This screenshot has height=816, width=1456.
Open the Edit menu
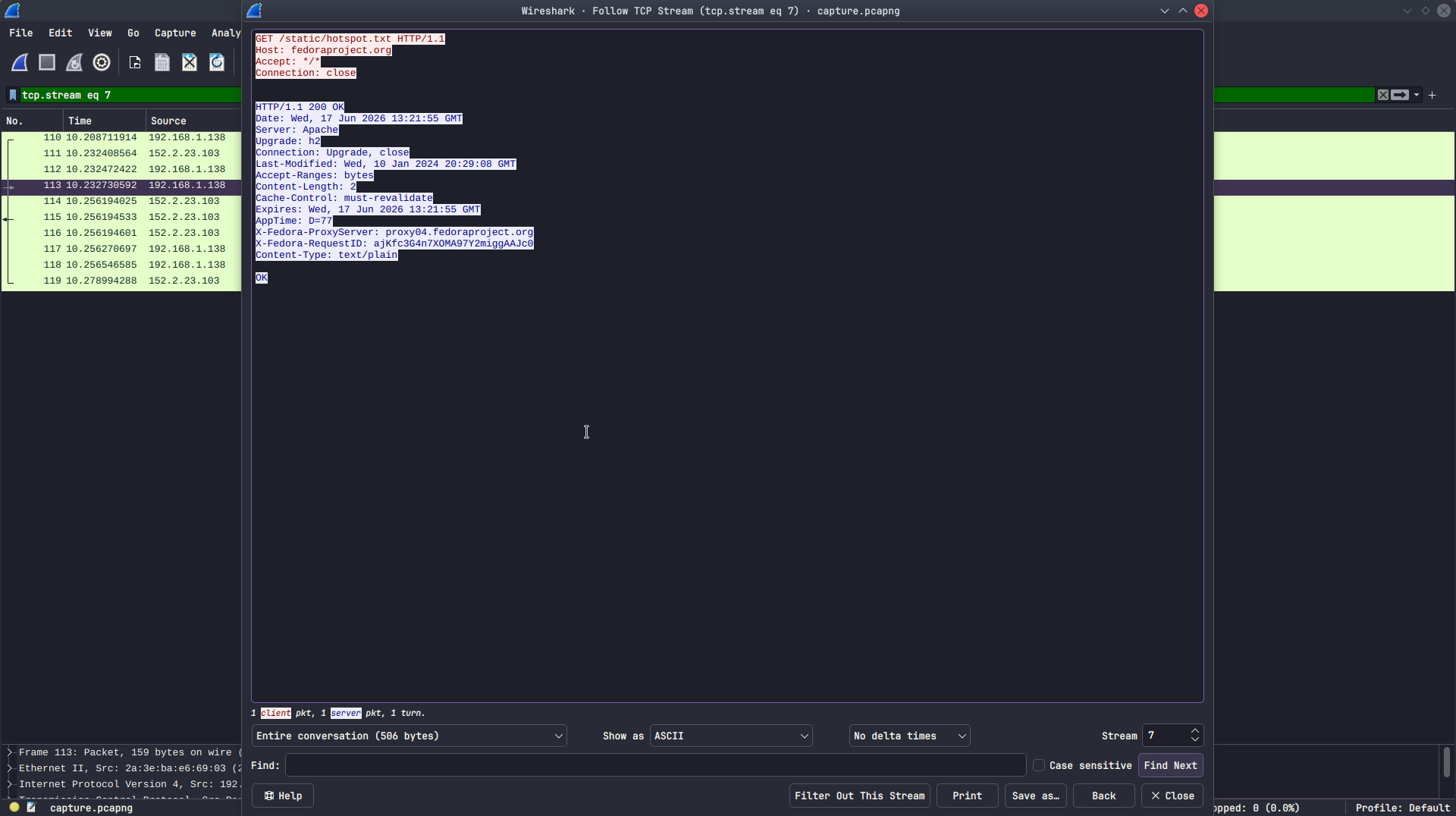(x=61, y=33)
